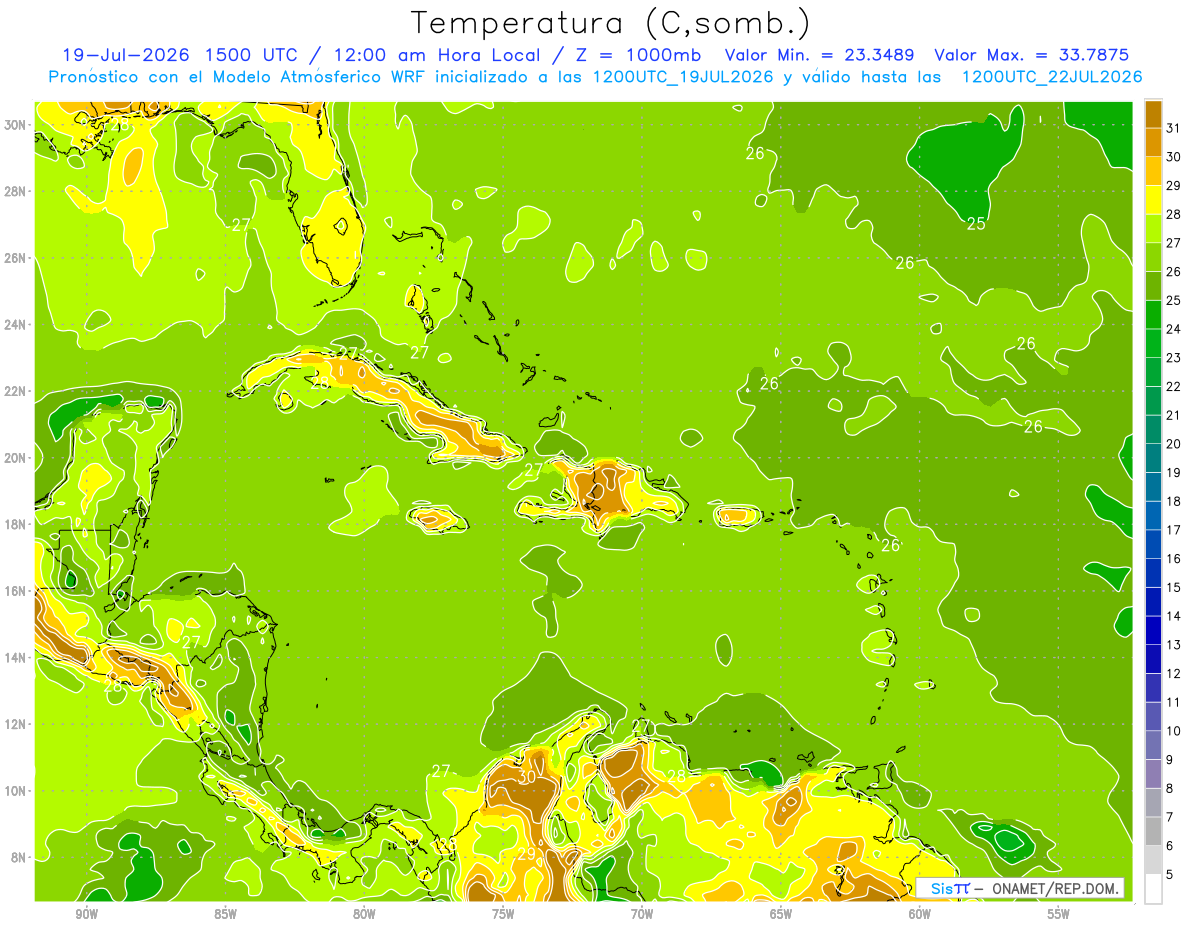Select the dark brown legend band above 31
This screenshot has height=927, width=1200.
[x=1153, y=114]
